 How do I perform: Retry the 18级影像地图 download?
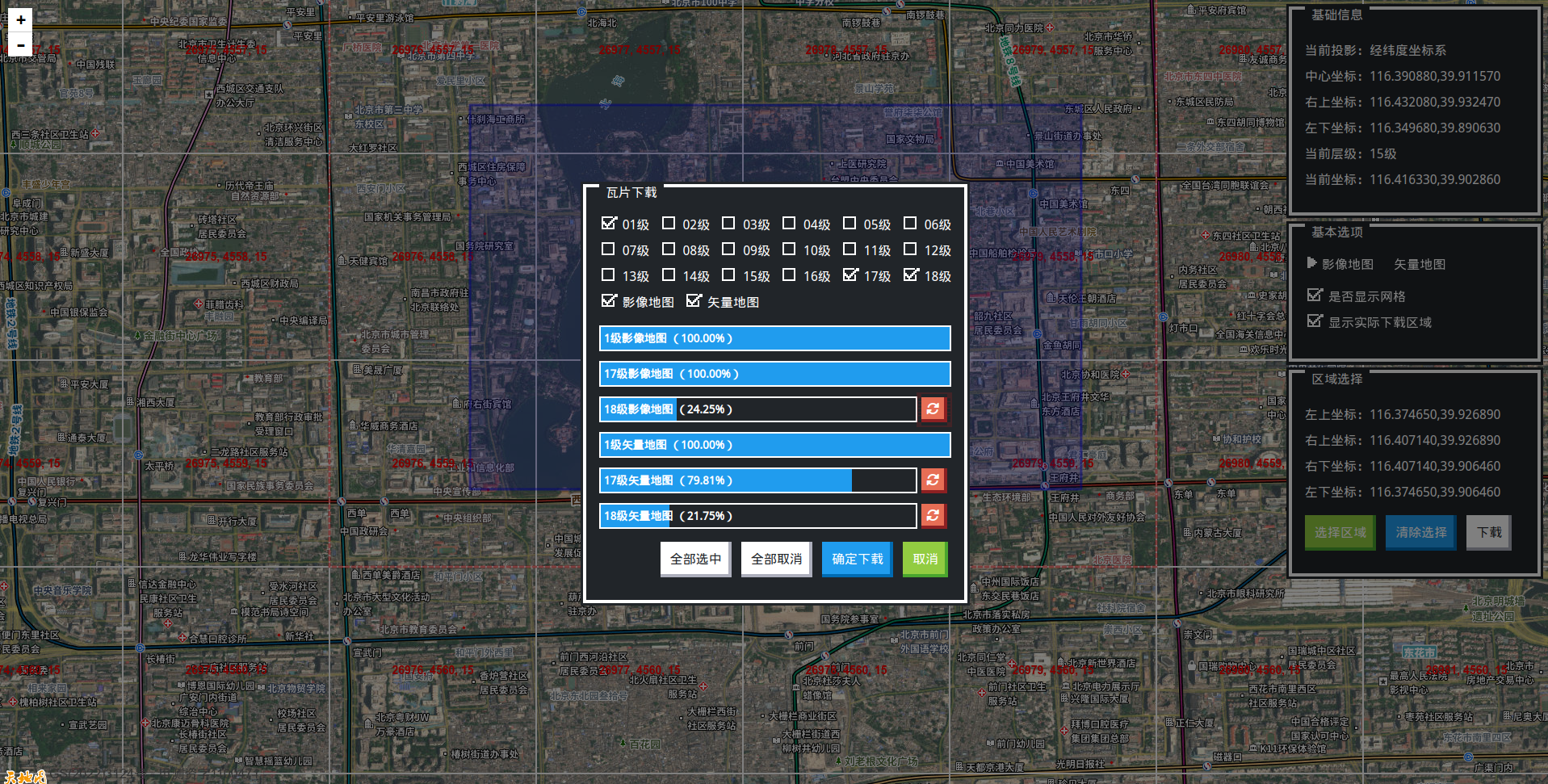pyautogui.click(x=933, y=409)
